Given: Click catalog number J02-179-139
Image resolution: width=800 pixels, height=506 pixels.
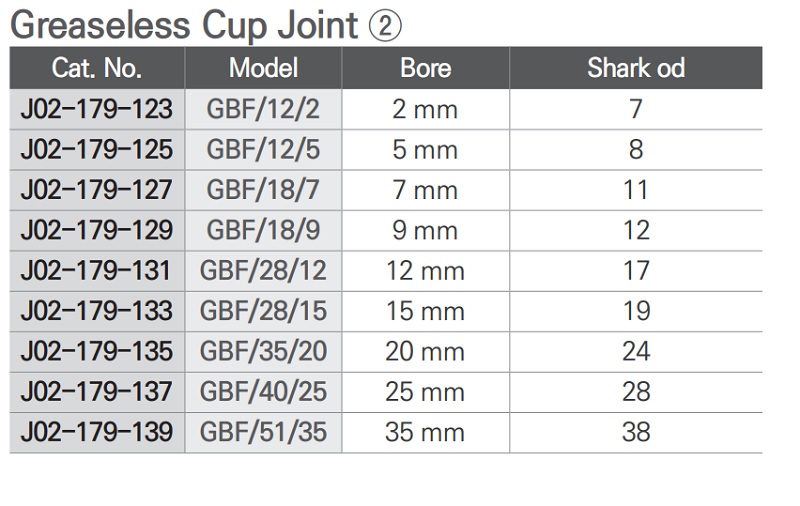Looking at the screenshot, I should click(x=97, y=432).
